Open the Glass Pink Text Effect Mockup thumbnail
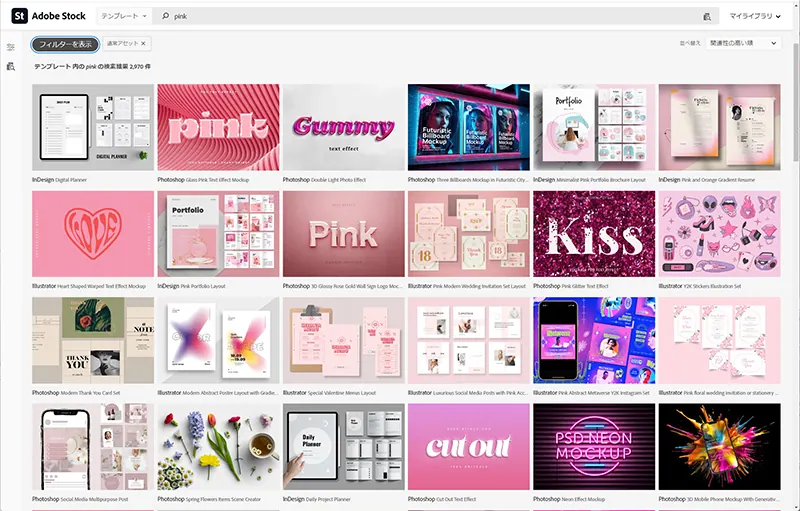This screenshot has height=511, width=800. point(218,127)
